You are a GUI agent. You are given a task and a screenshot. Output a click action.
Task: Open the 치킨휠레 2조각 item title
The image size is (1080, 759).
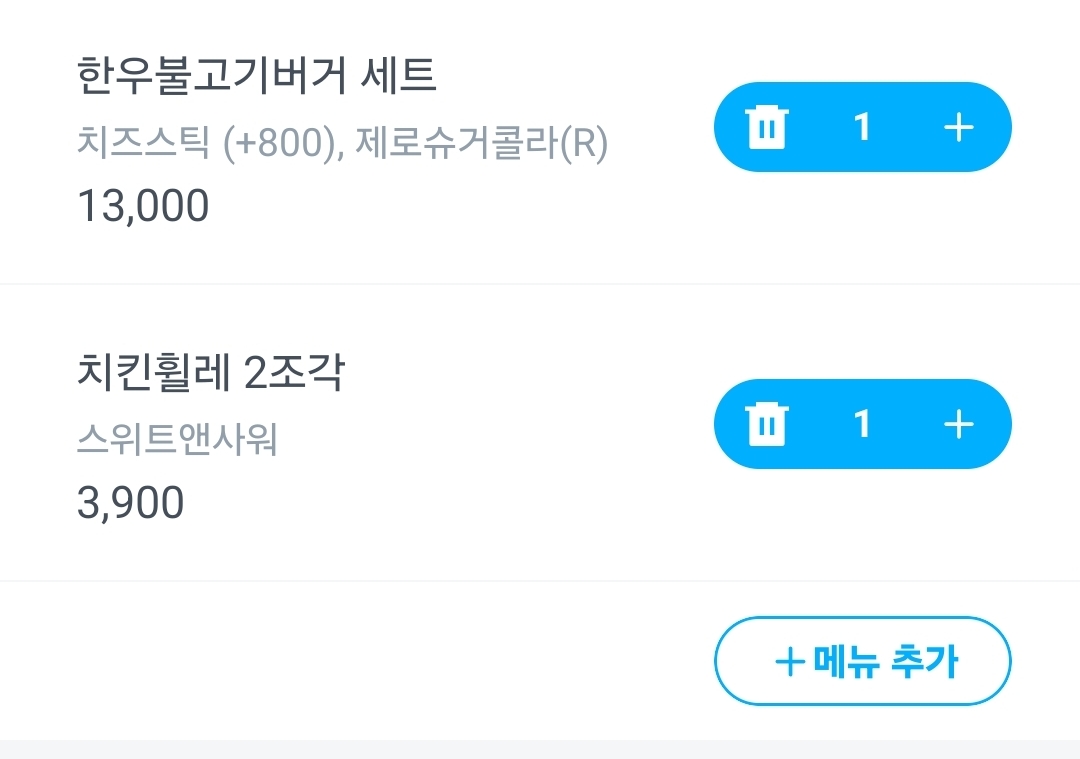[210, 373]
